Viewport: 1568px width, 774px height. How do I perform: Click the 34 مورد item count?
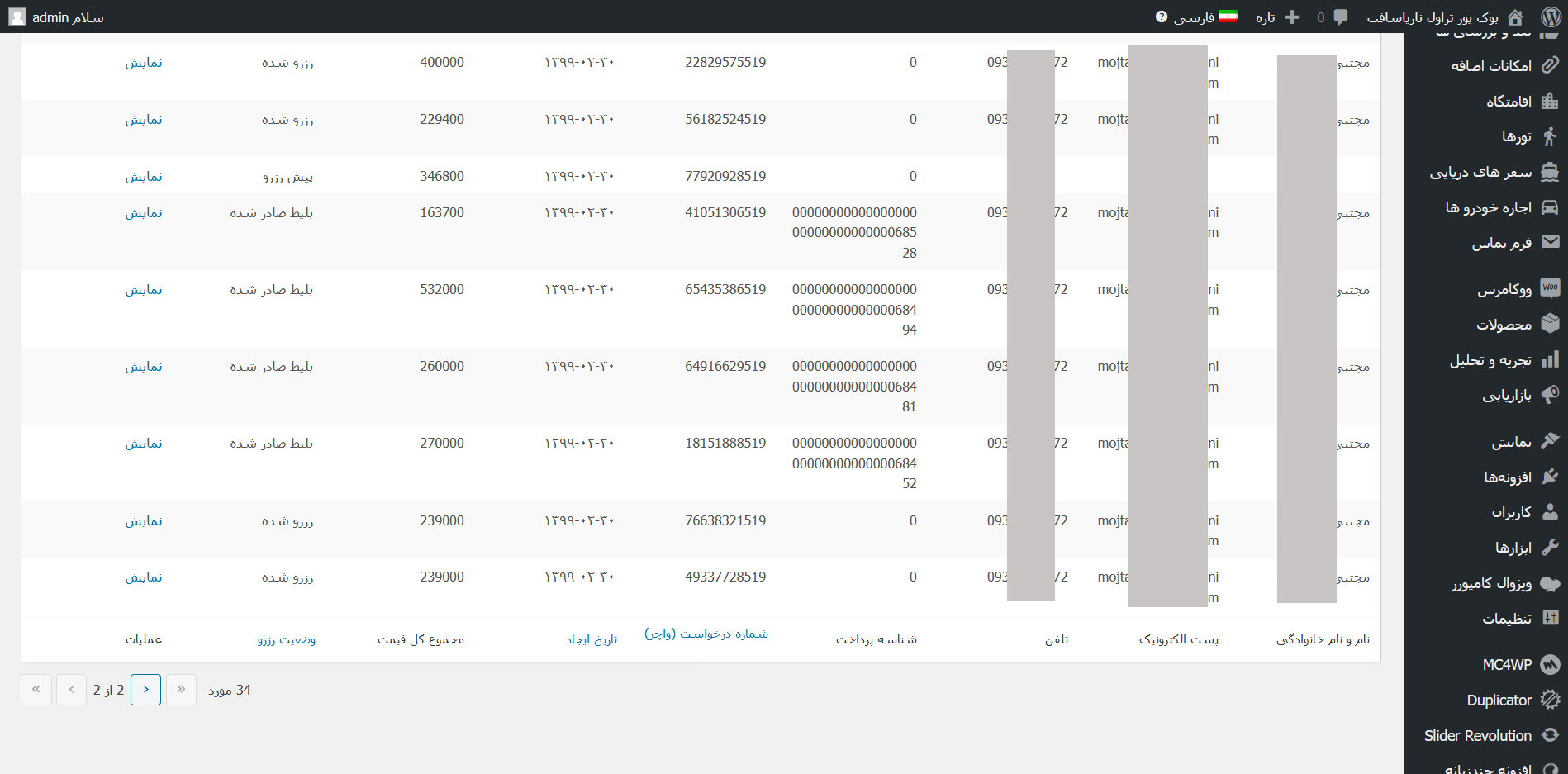(x=230, y=691)
